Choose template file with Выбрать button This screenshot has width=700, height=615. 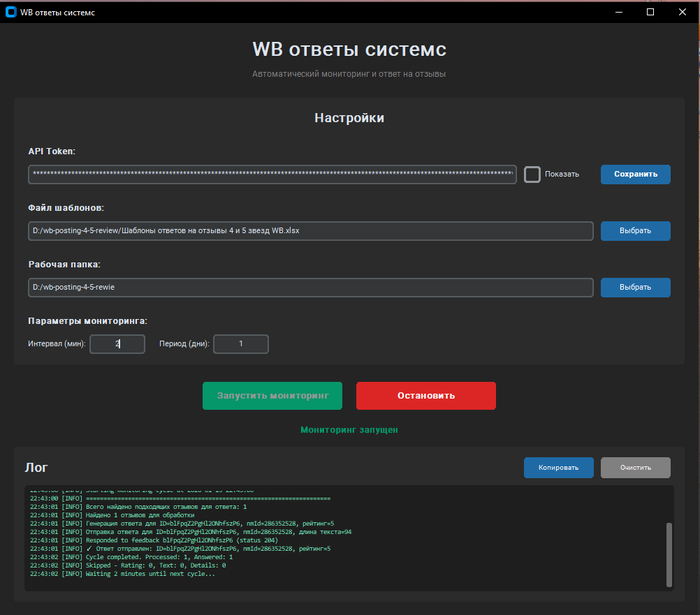coord(635,231)
